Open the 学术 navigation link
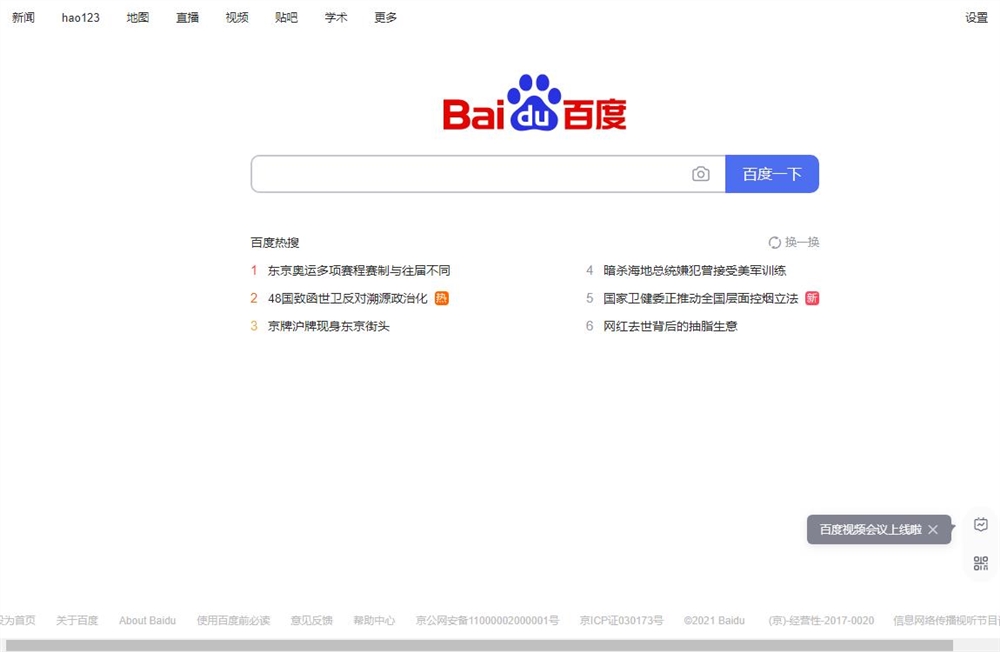The image size is (1000, 652). tap(336, 17)
